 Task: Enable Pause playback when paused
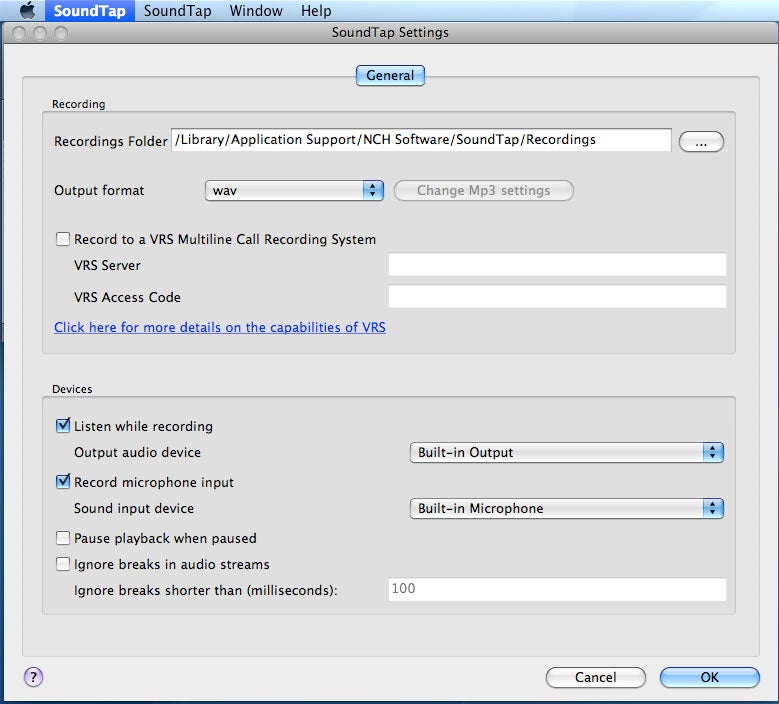pyautogui.click(x=63, y=538)
